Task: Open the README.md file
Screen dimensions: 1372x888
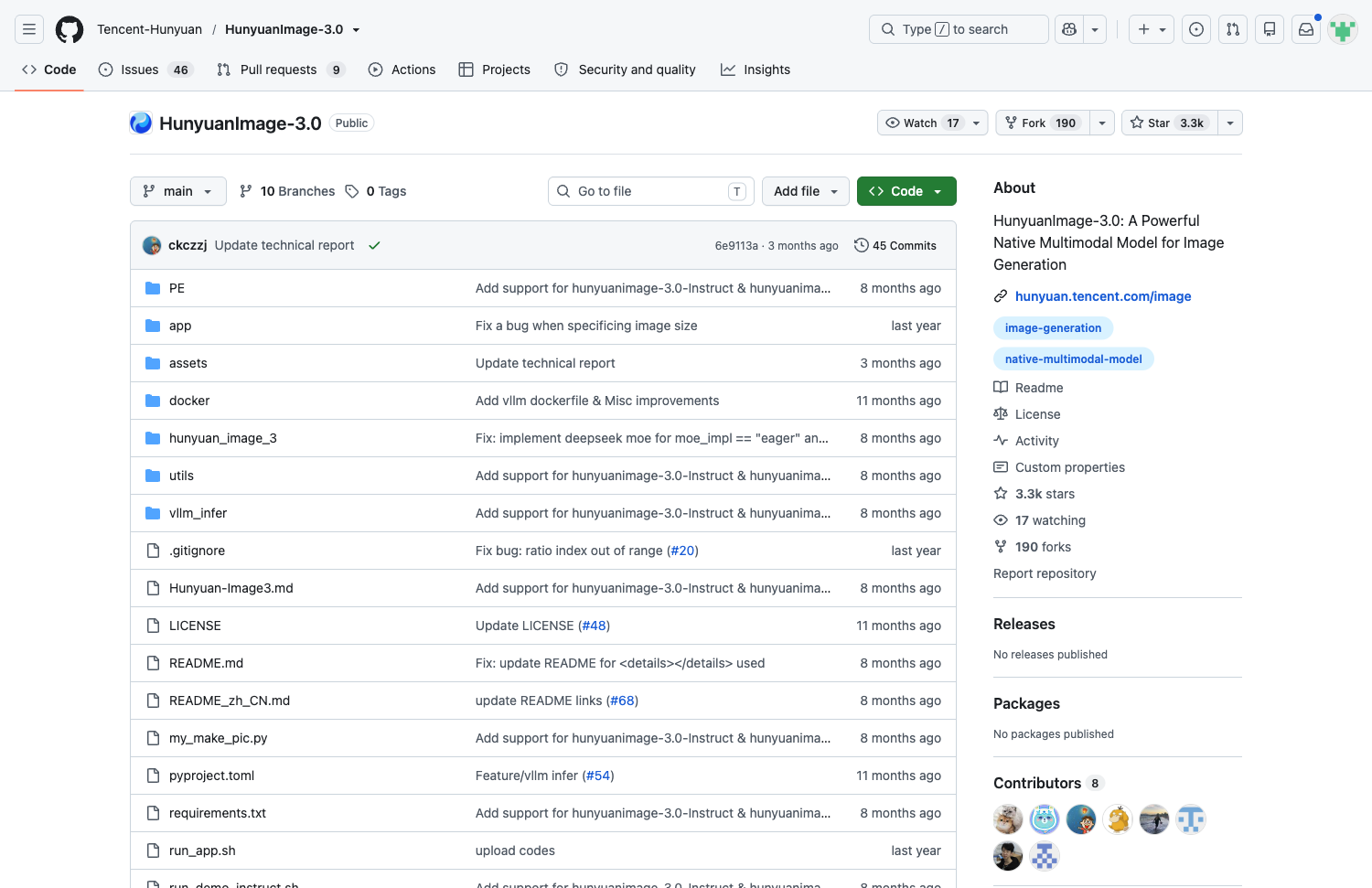Action: click(x=207, y=663)
